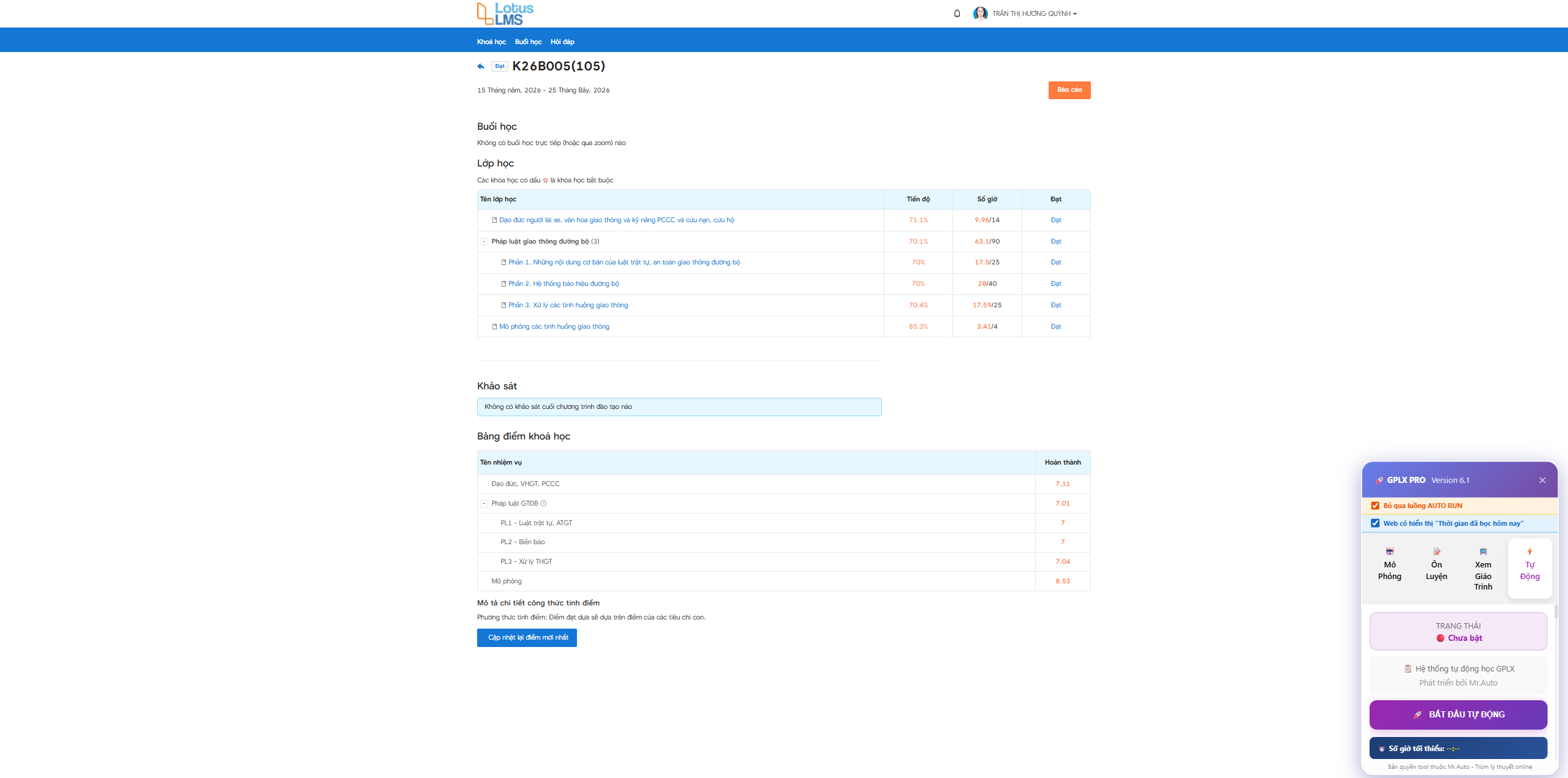Image resolution: width=1568 pixels, height=778 pixels.
Task: Click the 17.59/25 hours value
Action: pos(987,305)
